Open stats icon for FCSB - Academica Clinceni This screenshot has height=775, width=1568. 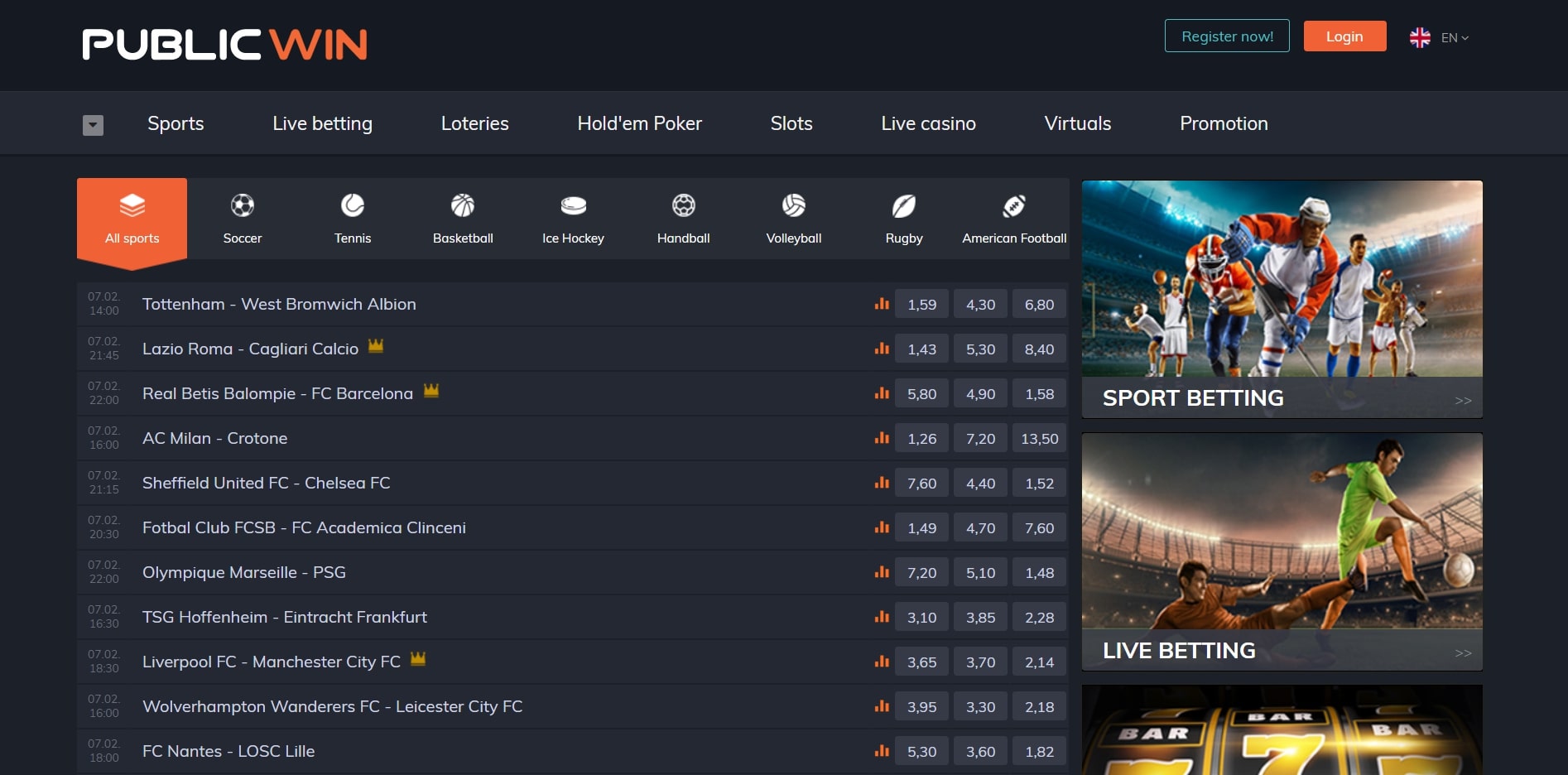coord(882,527)
